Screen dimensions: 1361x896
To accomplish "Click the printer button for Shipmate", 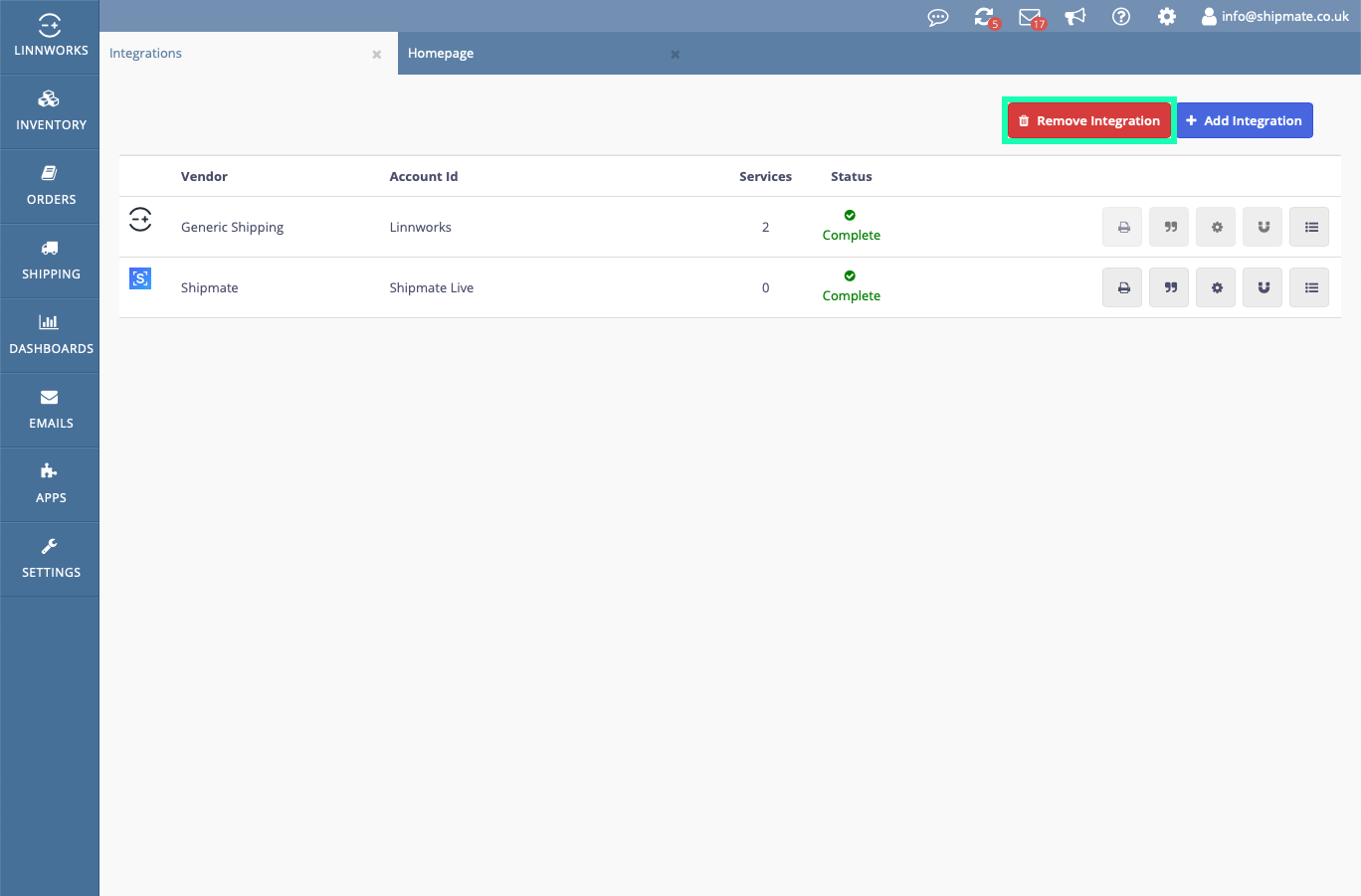I will pos(1122,287).
